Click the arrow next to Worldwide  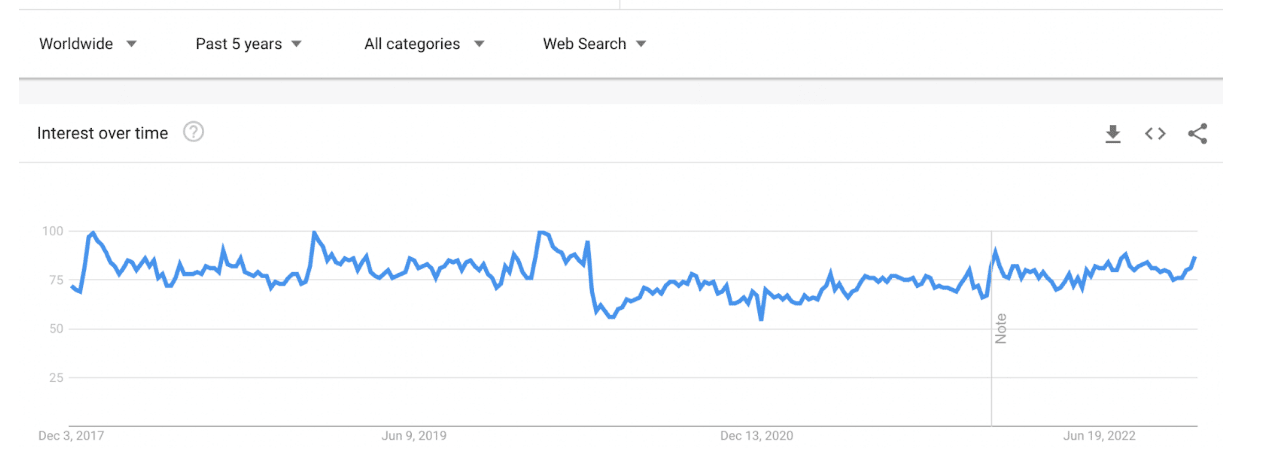(132, 44)
